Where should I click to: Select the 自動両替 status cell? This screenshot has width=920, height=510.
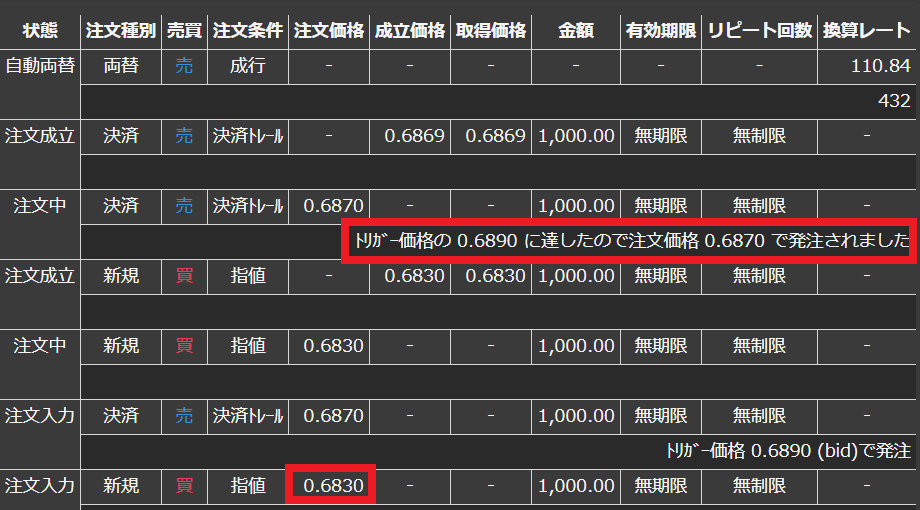click(40, 66)
